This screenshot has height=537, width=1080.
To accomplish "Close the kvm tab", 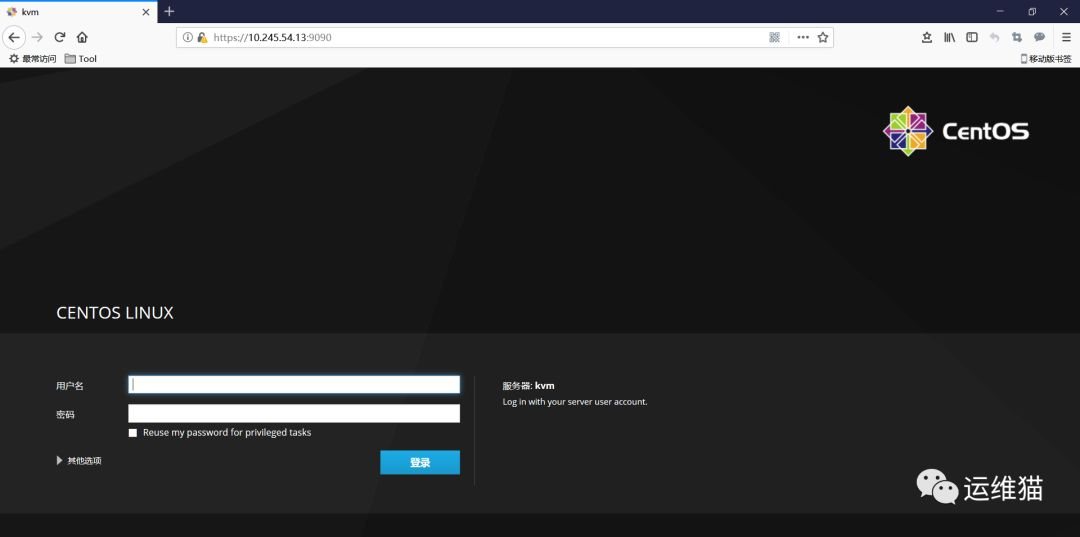I will 146,12.
